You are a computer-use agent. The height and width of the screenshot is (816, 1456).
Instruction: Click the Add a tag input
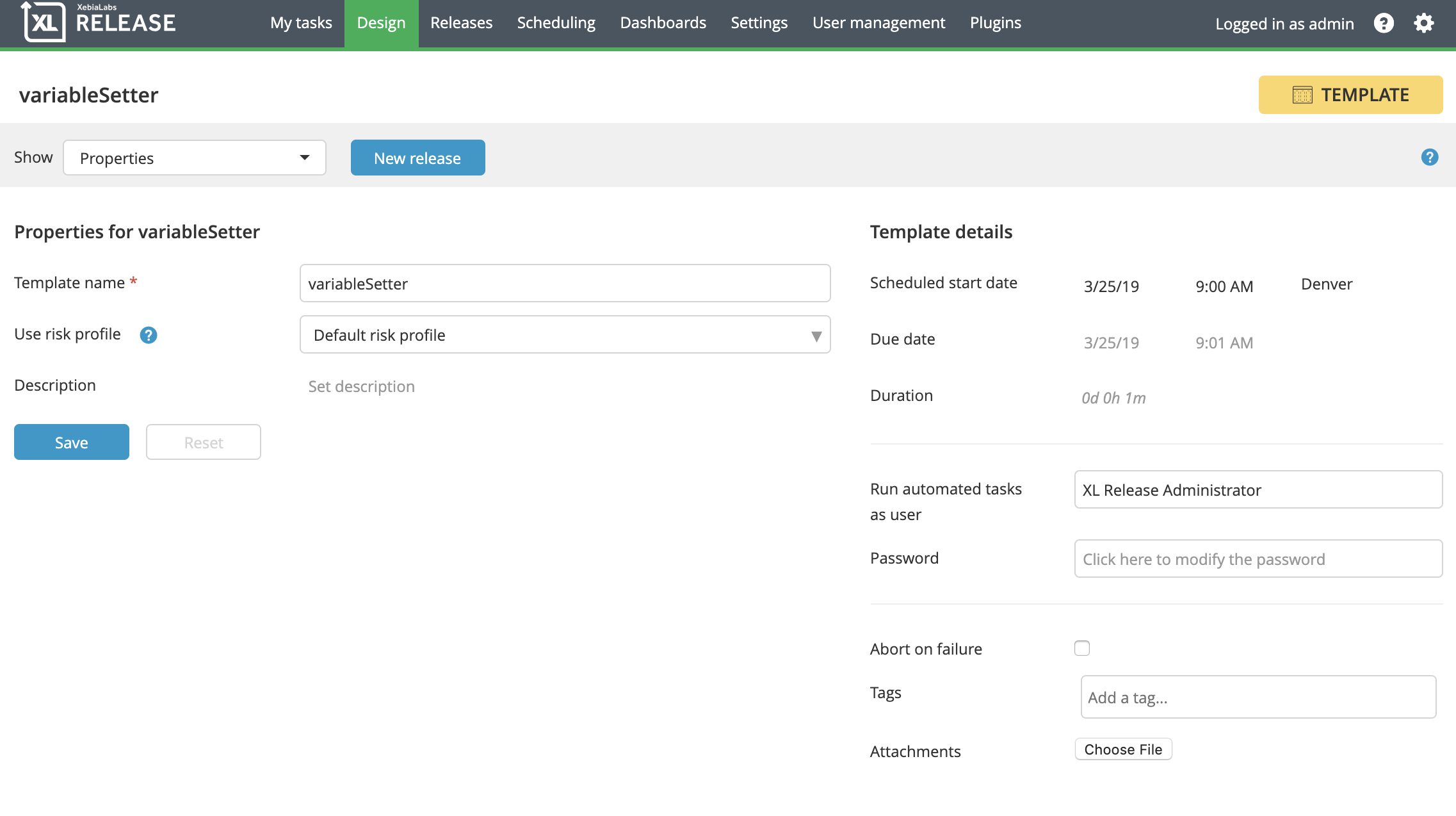click(x=1258, y=697)
